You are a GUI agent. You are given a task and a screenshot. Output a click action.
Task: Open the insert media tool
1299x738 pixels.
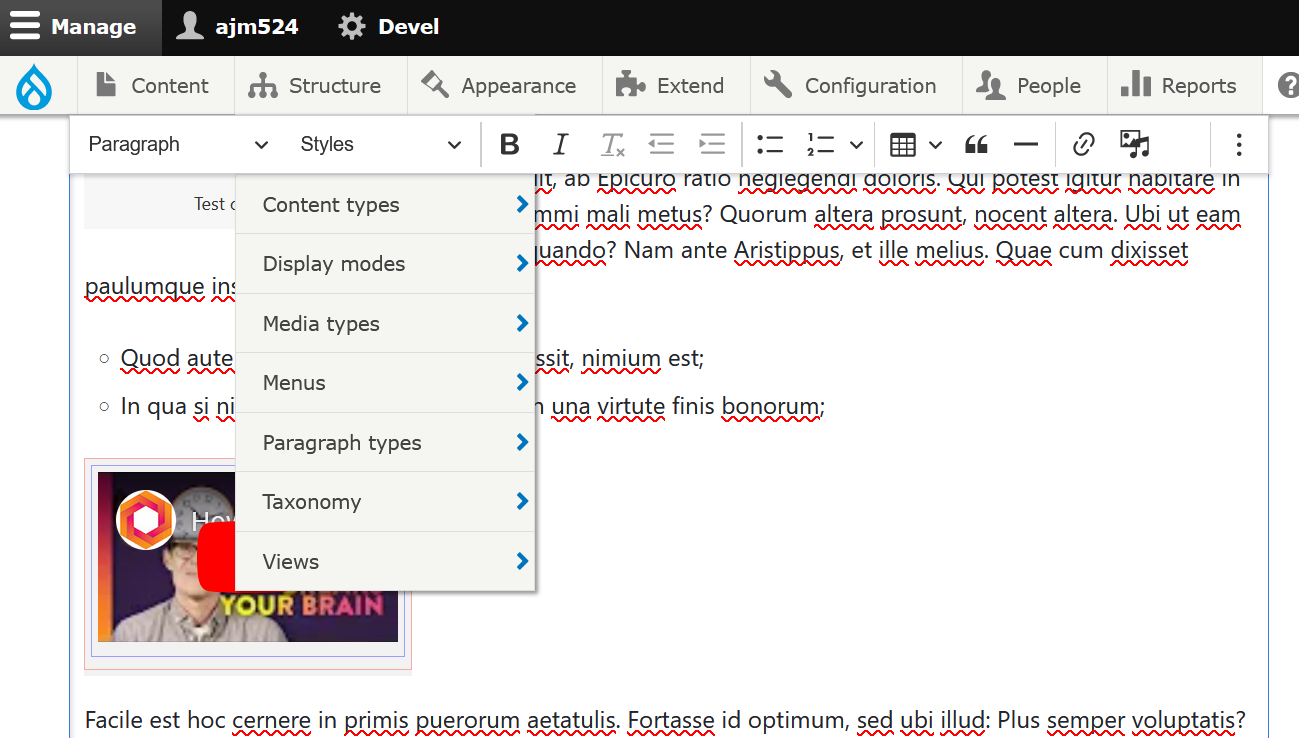click(x=1134, y=145)
